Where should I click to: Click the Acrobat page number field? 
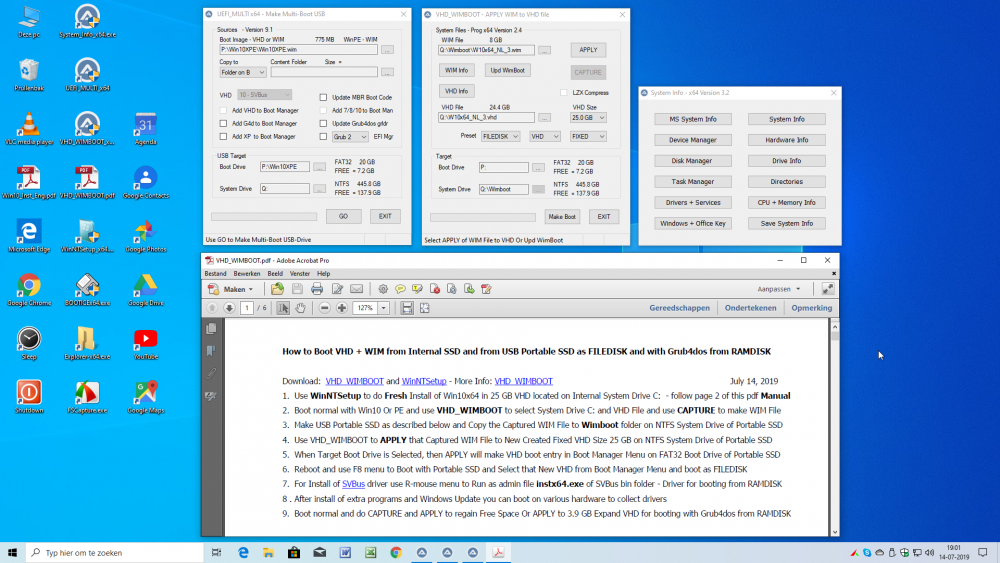(x=247, y=308)
